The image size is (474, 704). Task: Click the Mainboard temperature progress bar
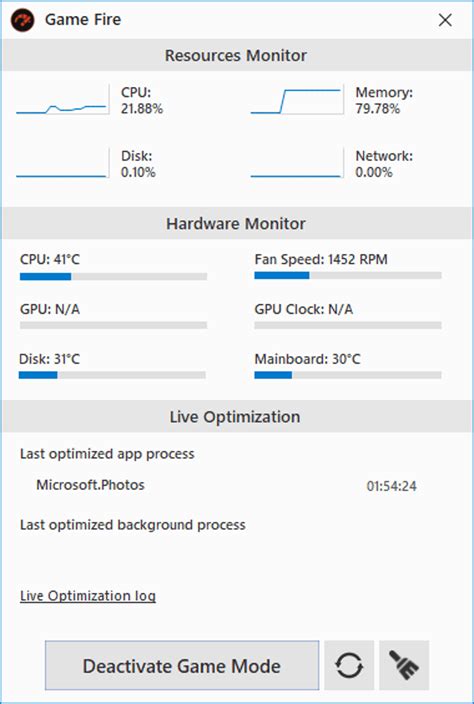point(348,375)
